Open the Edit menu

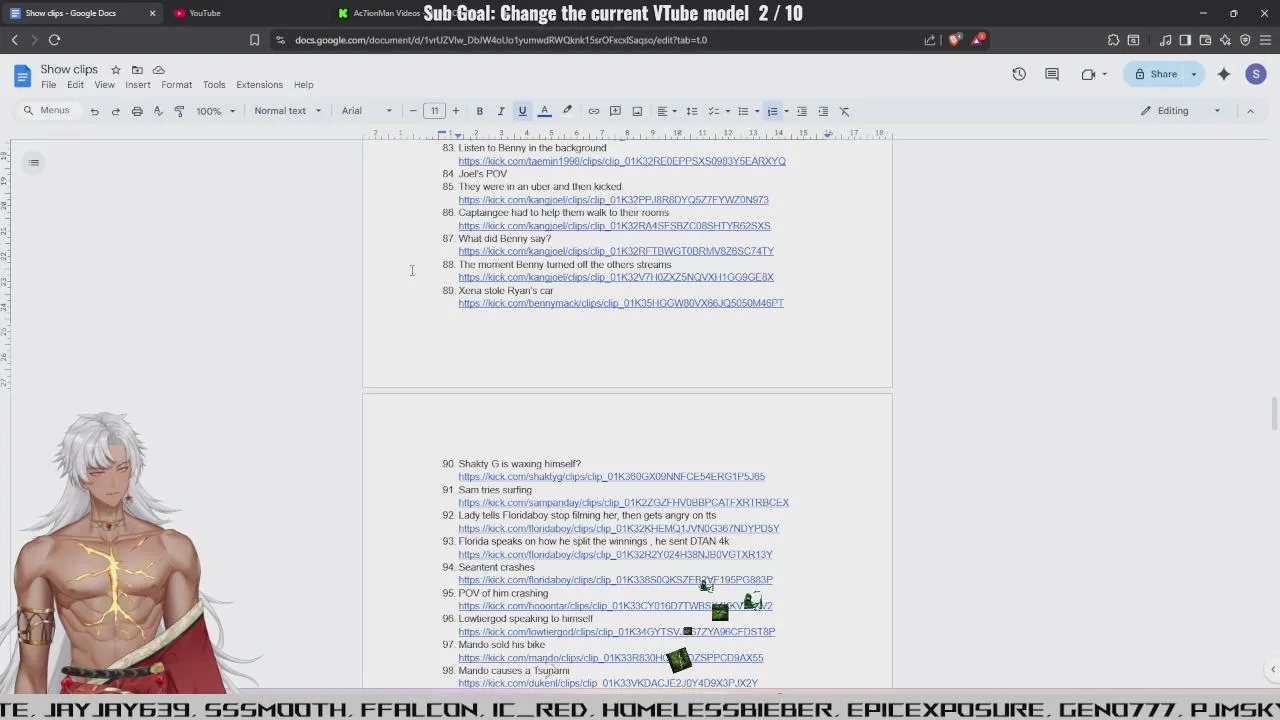(x=75, y=85)
